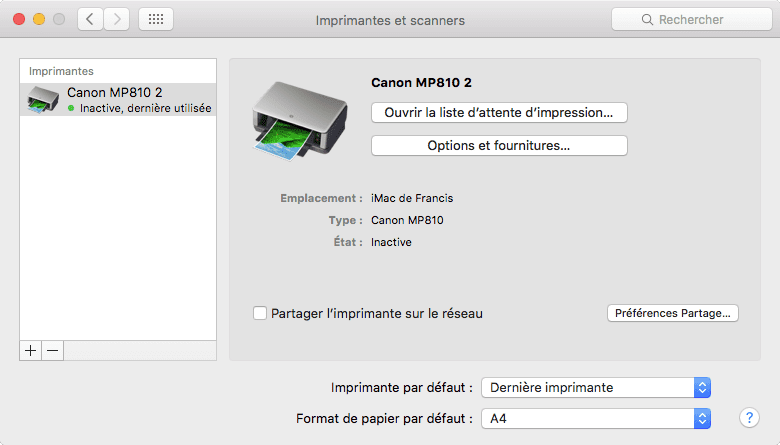This screenshot has height=445, width=780.
Task: Add a printer with the plus button
Action: 30,351
